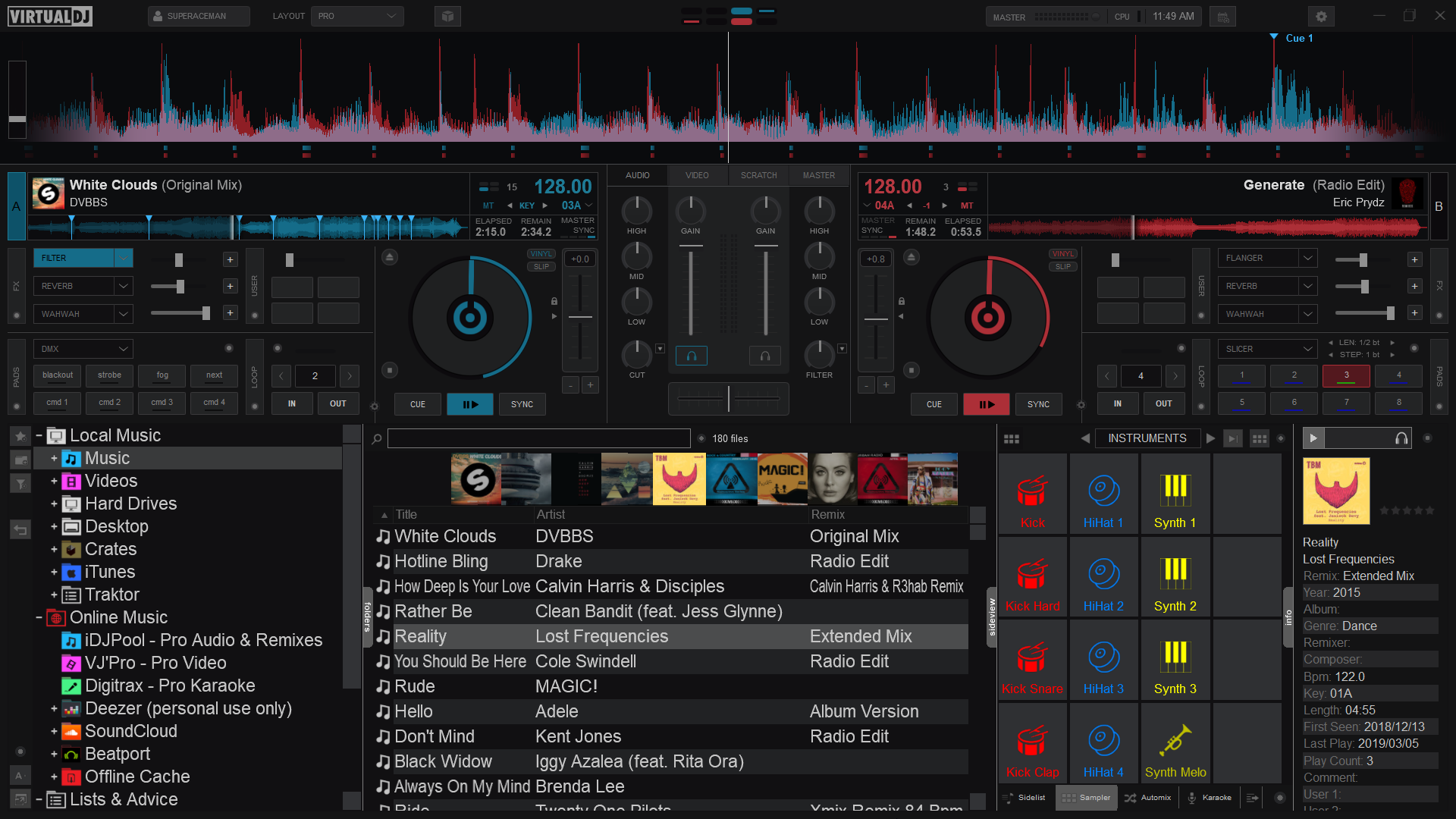Open the favorites star sidebar icon
1456x819 pixels.
[x=20, y=436]
